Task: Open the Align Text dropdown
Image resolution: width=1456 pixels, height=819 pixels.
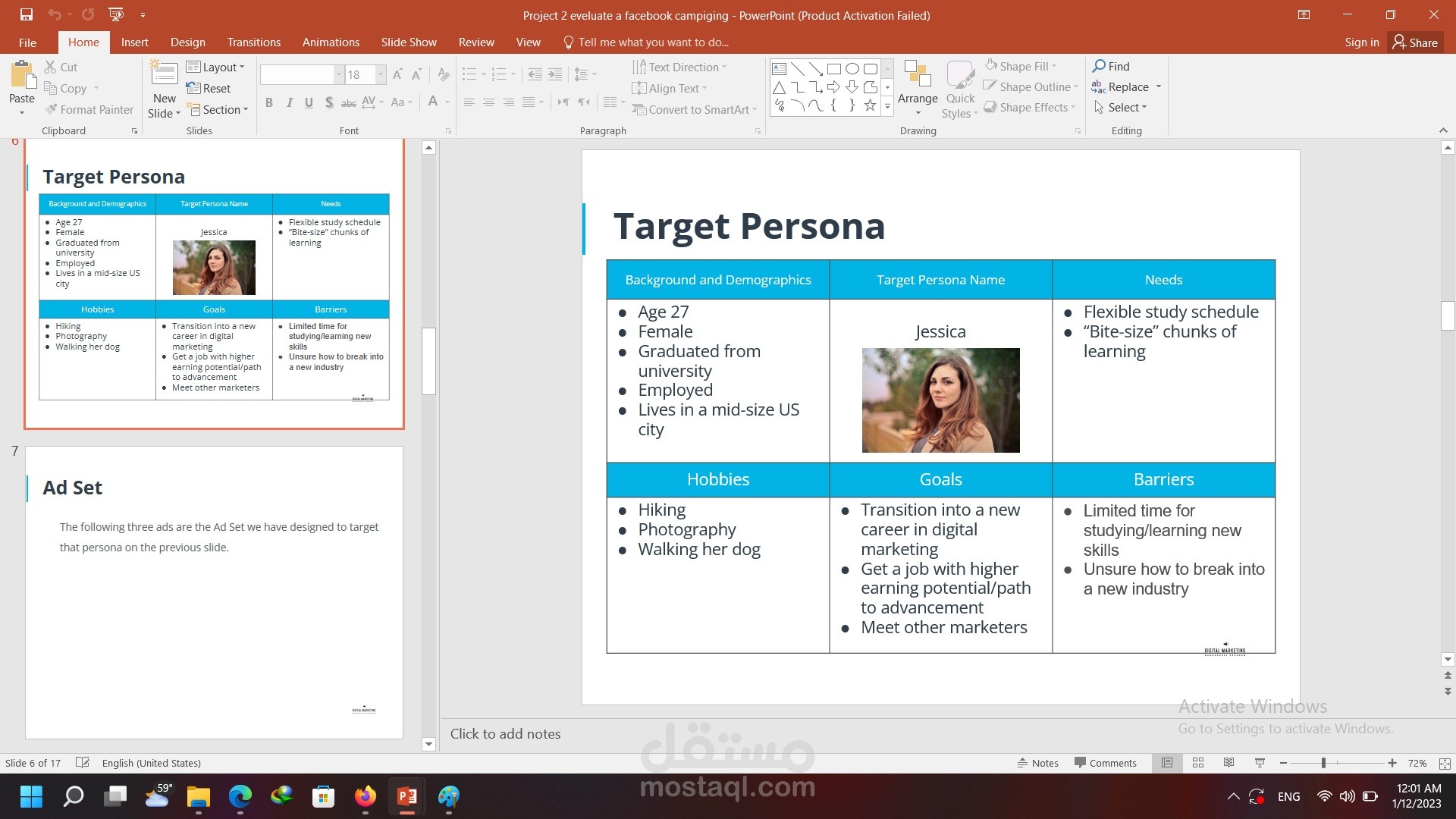Action: coord(670,88)
